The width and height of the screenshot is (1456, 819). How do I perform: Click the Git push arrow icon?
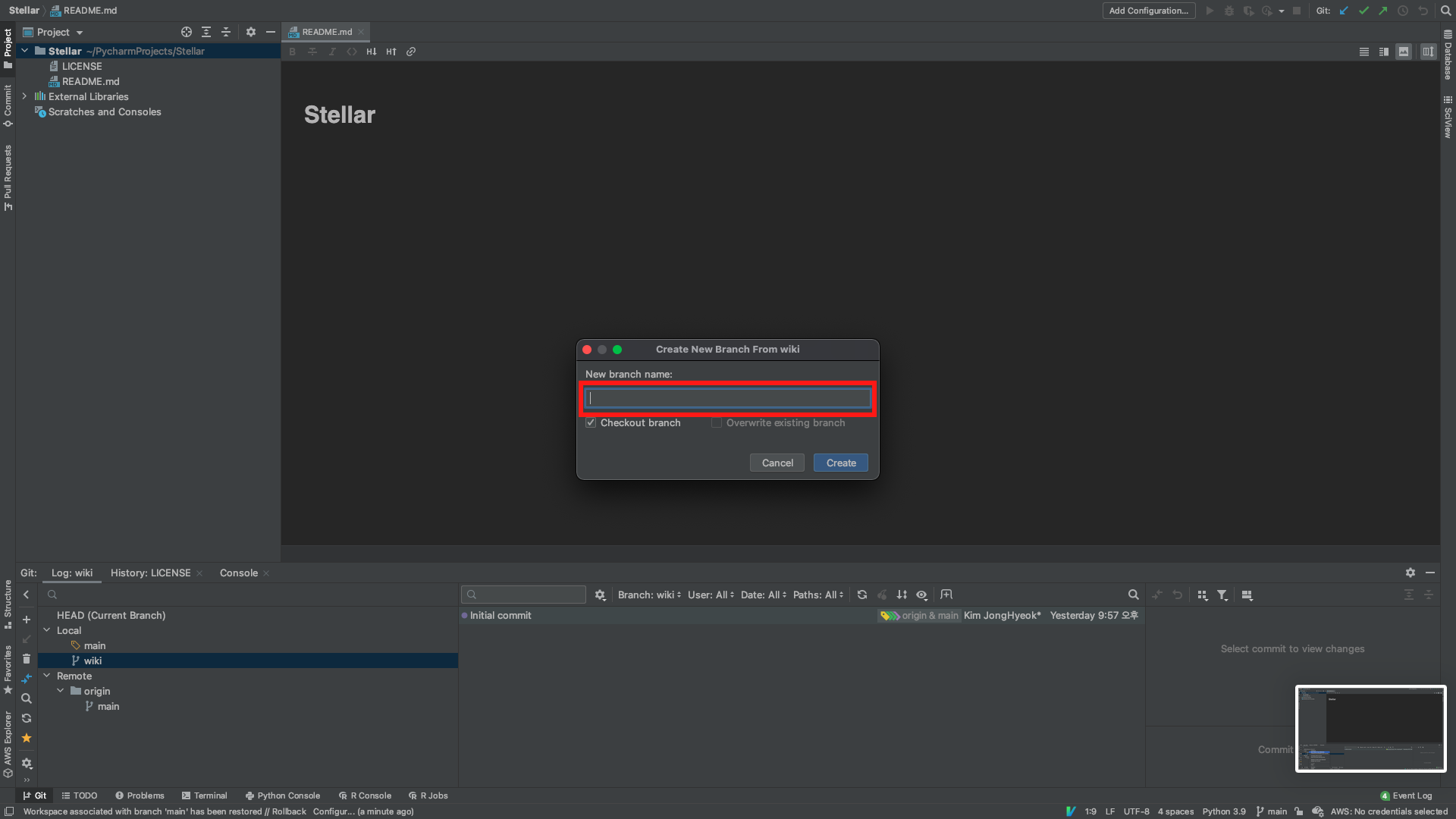tap(1383, 11)
